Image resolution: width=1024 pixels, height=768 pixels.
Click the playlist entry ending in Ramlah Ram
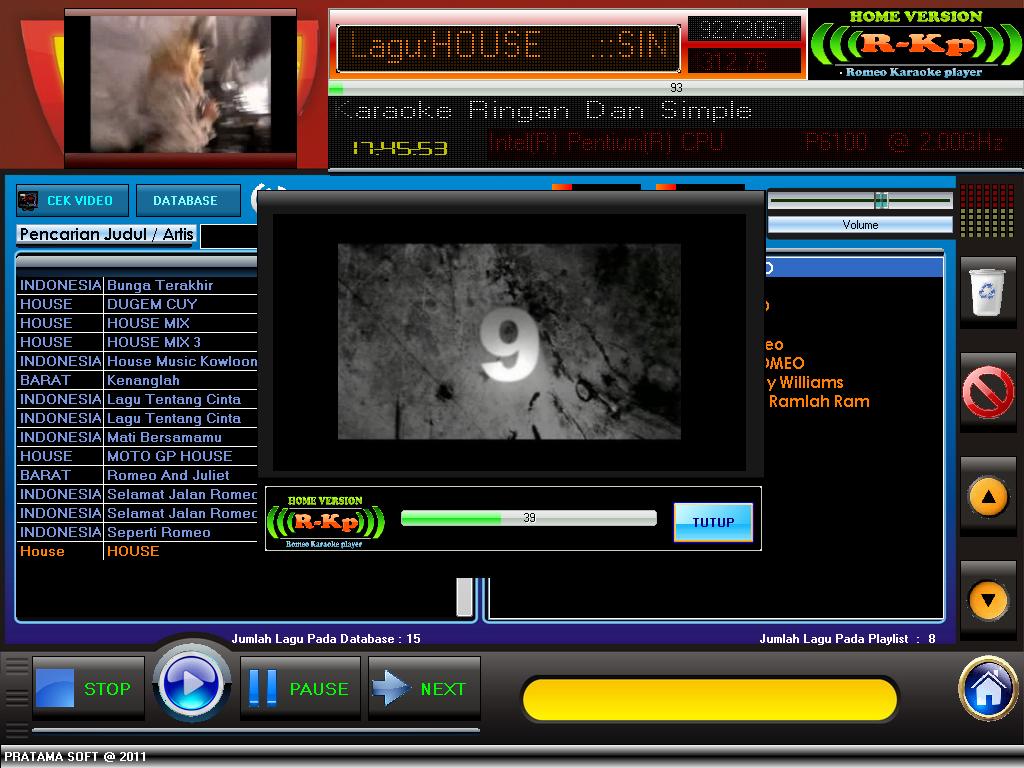pos(819,402)
